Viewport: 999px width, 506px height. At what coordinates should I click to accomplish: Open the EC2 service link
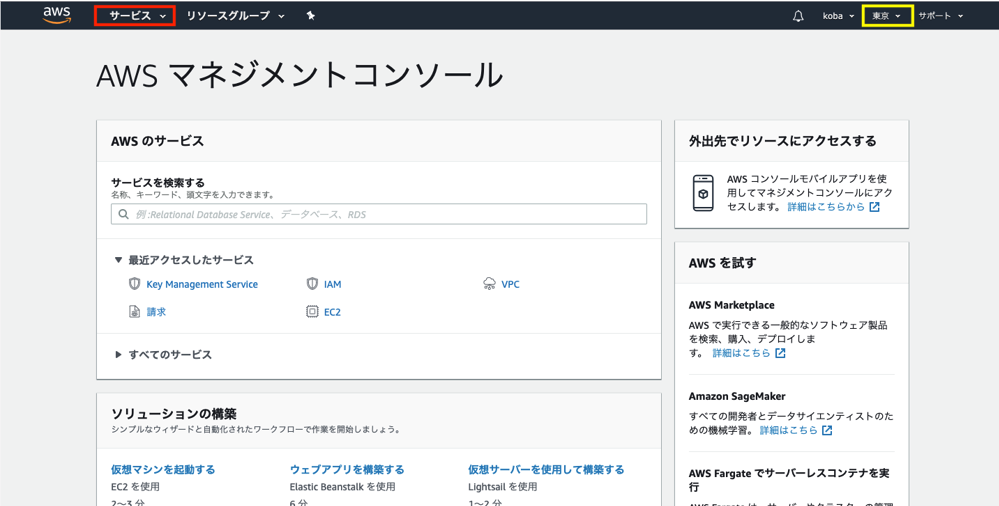pos(333,312)
